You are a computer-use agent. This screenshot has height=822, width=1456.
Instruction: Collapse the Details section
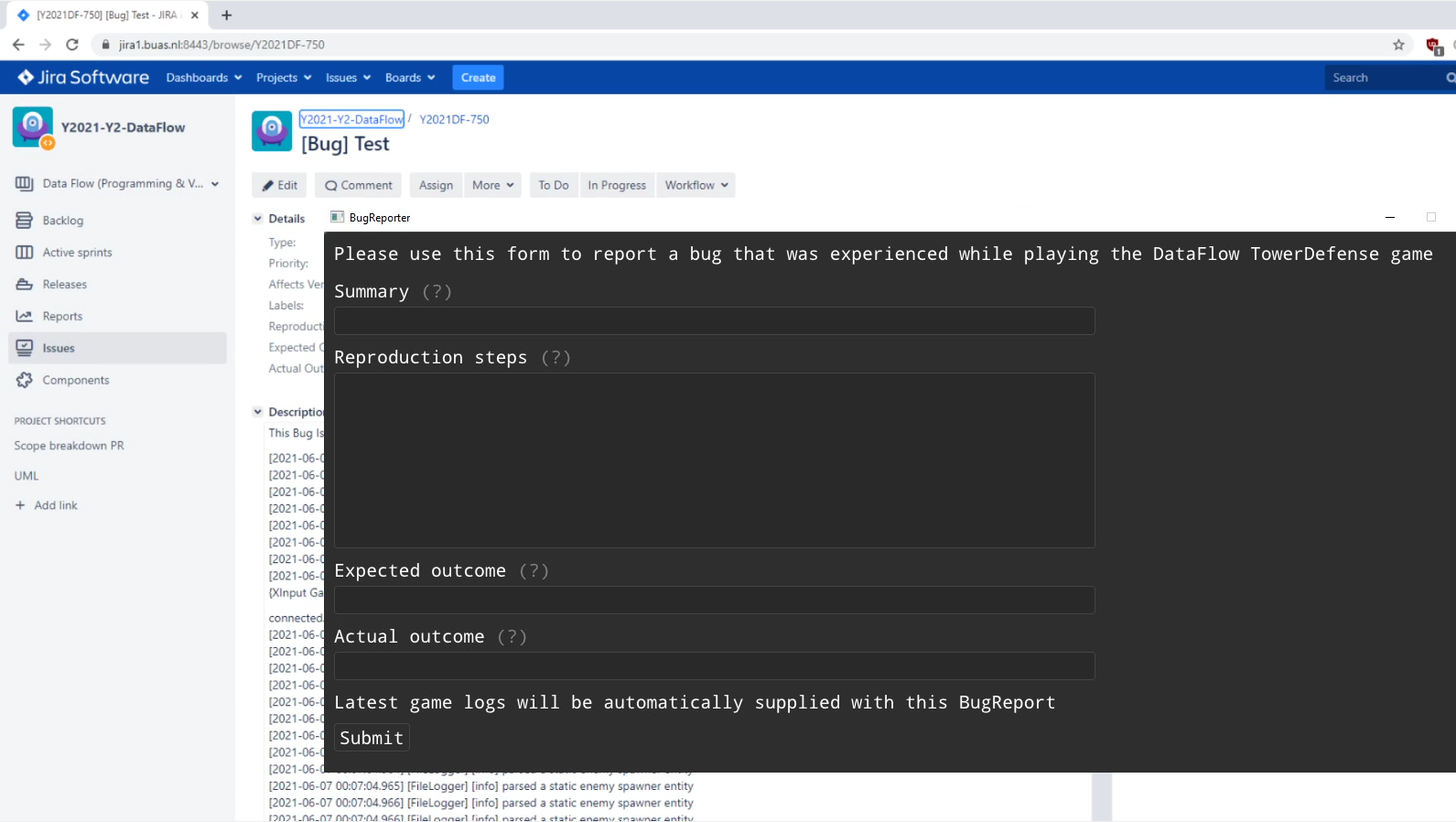(258, 219)
